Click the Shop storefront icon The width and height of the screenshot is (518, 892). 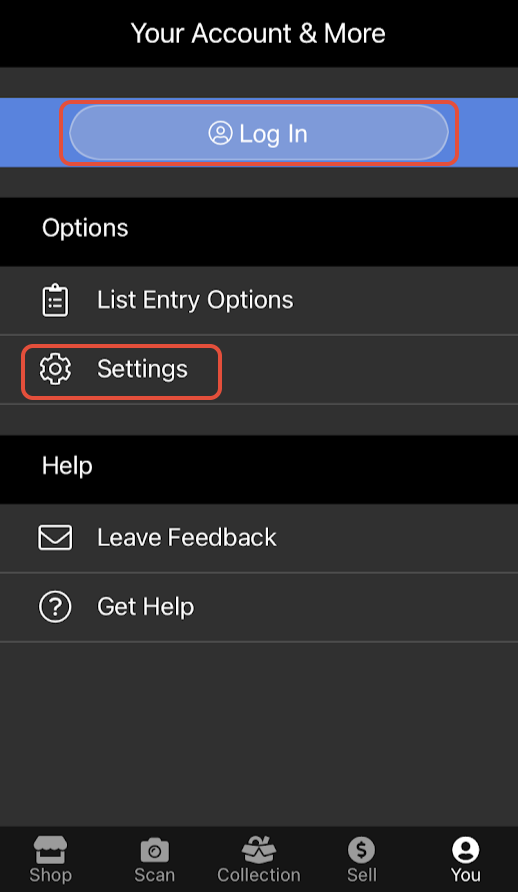tap(51, 850)
